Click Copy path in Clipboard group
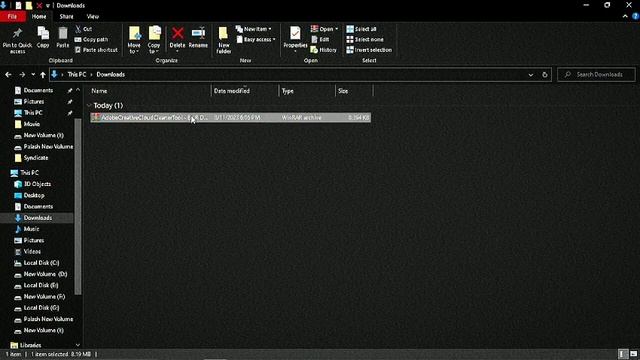 (x=91, y=40)
